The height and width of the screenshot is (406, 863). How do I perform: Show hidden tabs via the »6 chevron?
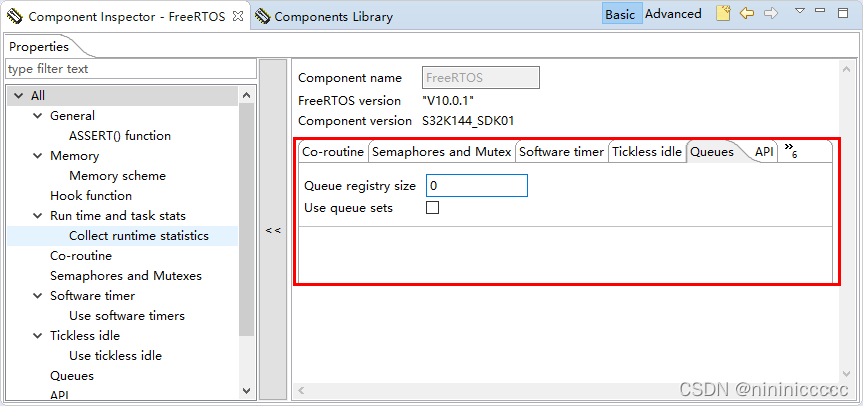point(791,151)
